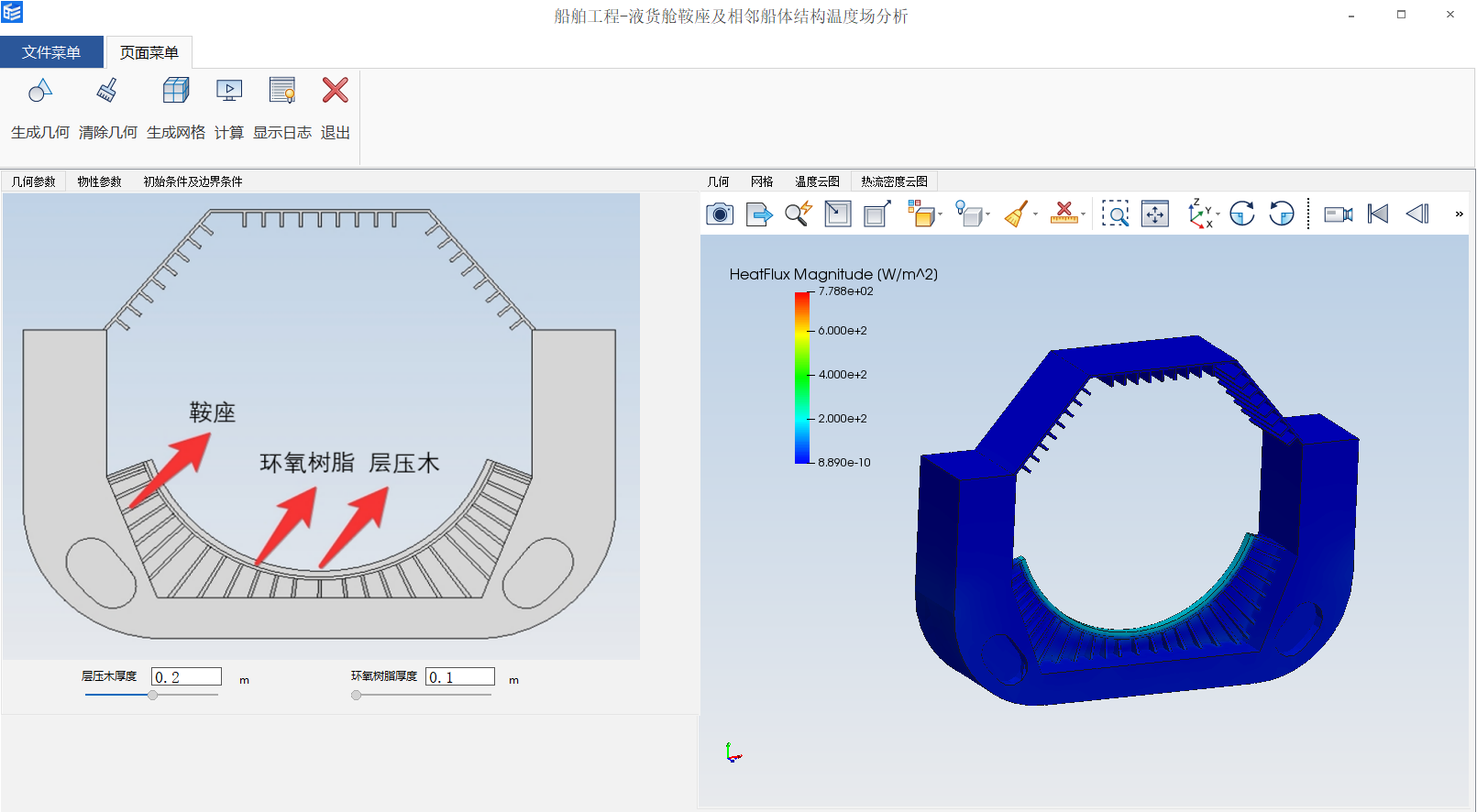Open dropdown arrow next to XYZ axes icon
The height and width of the screenshot is (812, 1477).
[x=1218, y=215]
